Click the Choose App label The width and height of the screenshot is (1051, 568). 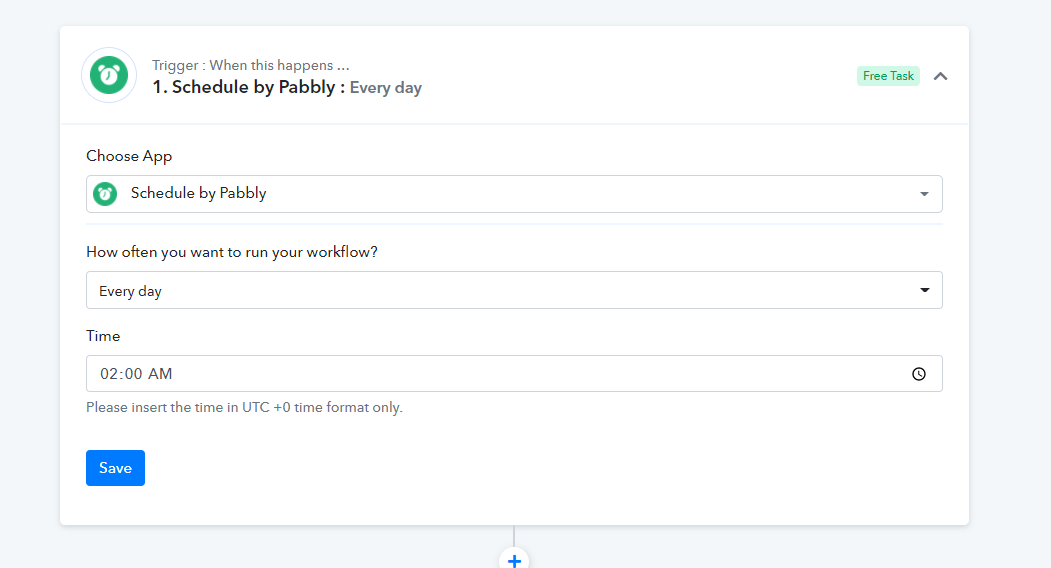129,156
